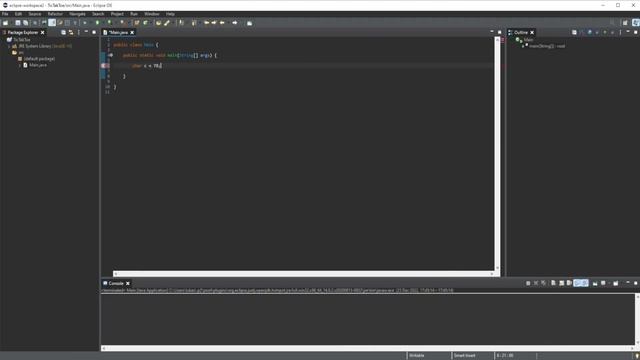Select the Console tab
The image size is (640, 360).
116,283
